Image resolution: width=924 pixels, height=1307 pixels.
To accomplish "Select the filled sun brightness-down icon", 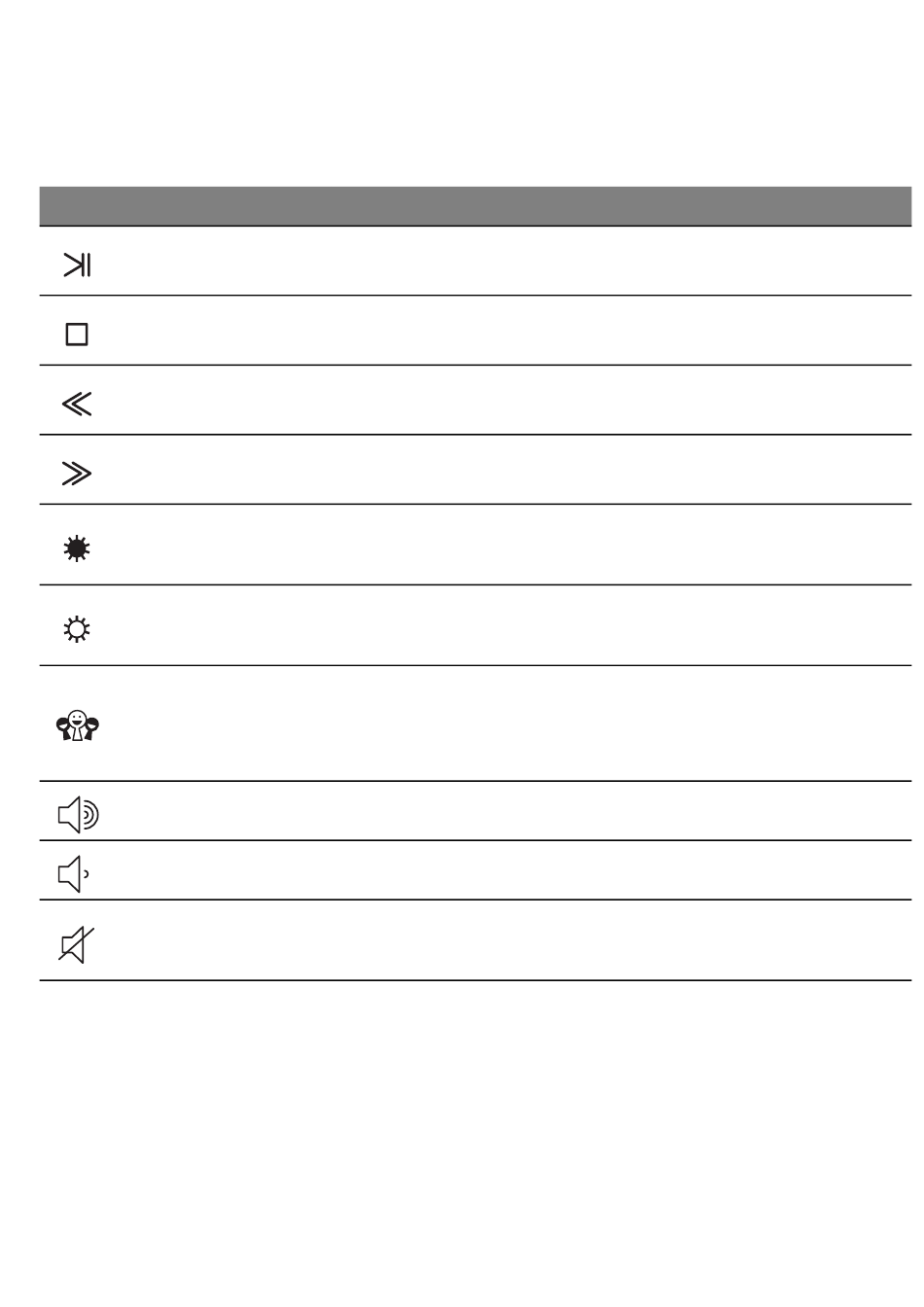I will (x=77, y=549).
